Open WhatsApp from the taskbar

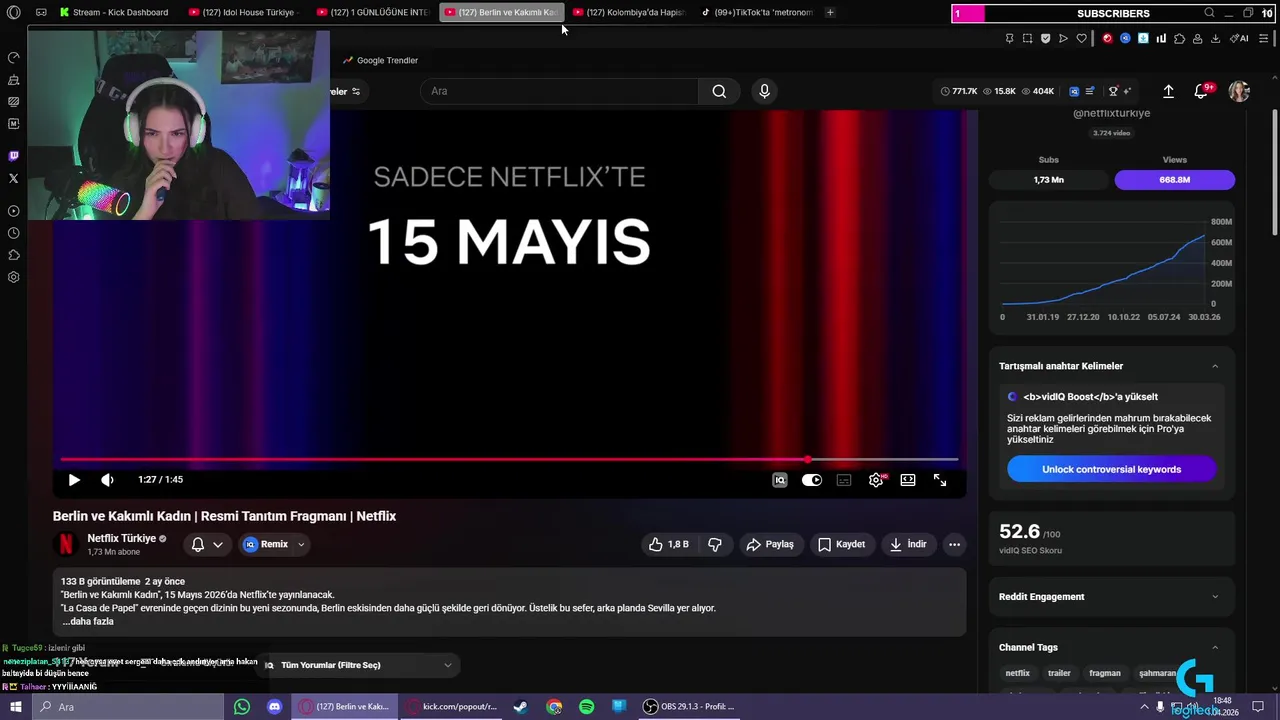tap(242, 707)
